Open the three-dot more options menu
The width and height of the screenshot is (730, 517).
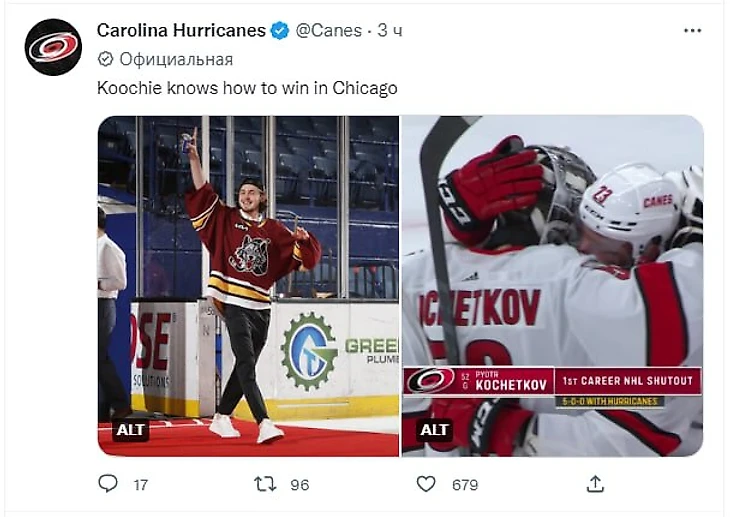pyautogui.click(x=692, y=31)
